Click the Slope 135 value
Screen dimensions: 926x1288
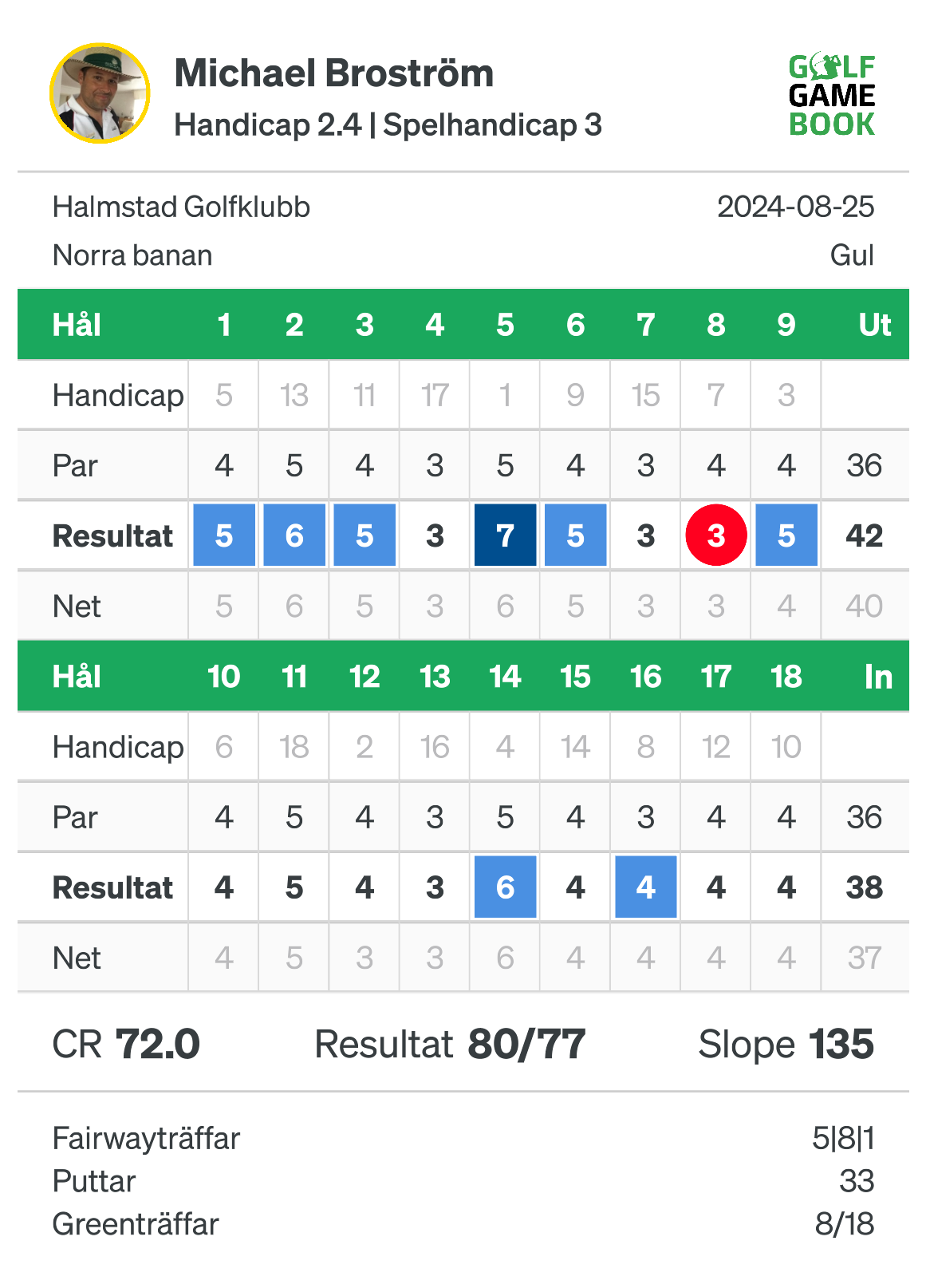pos(786,1044)
